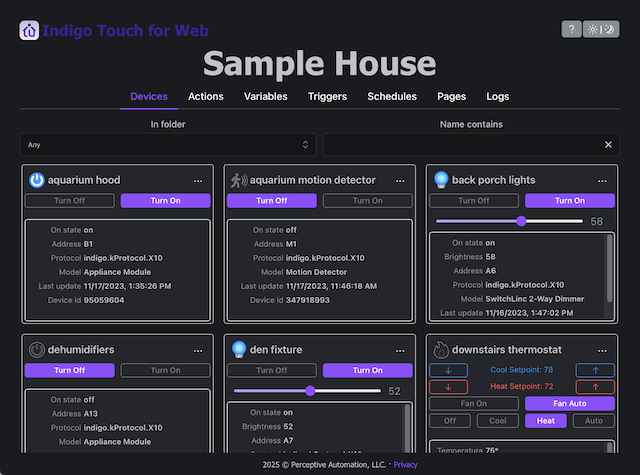Open aquarium hood more options menu
This screenshot has width=640, height=475.
(198, 181)
